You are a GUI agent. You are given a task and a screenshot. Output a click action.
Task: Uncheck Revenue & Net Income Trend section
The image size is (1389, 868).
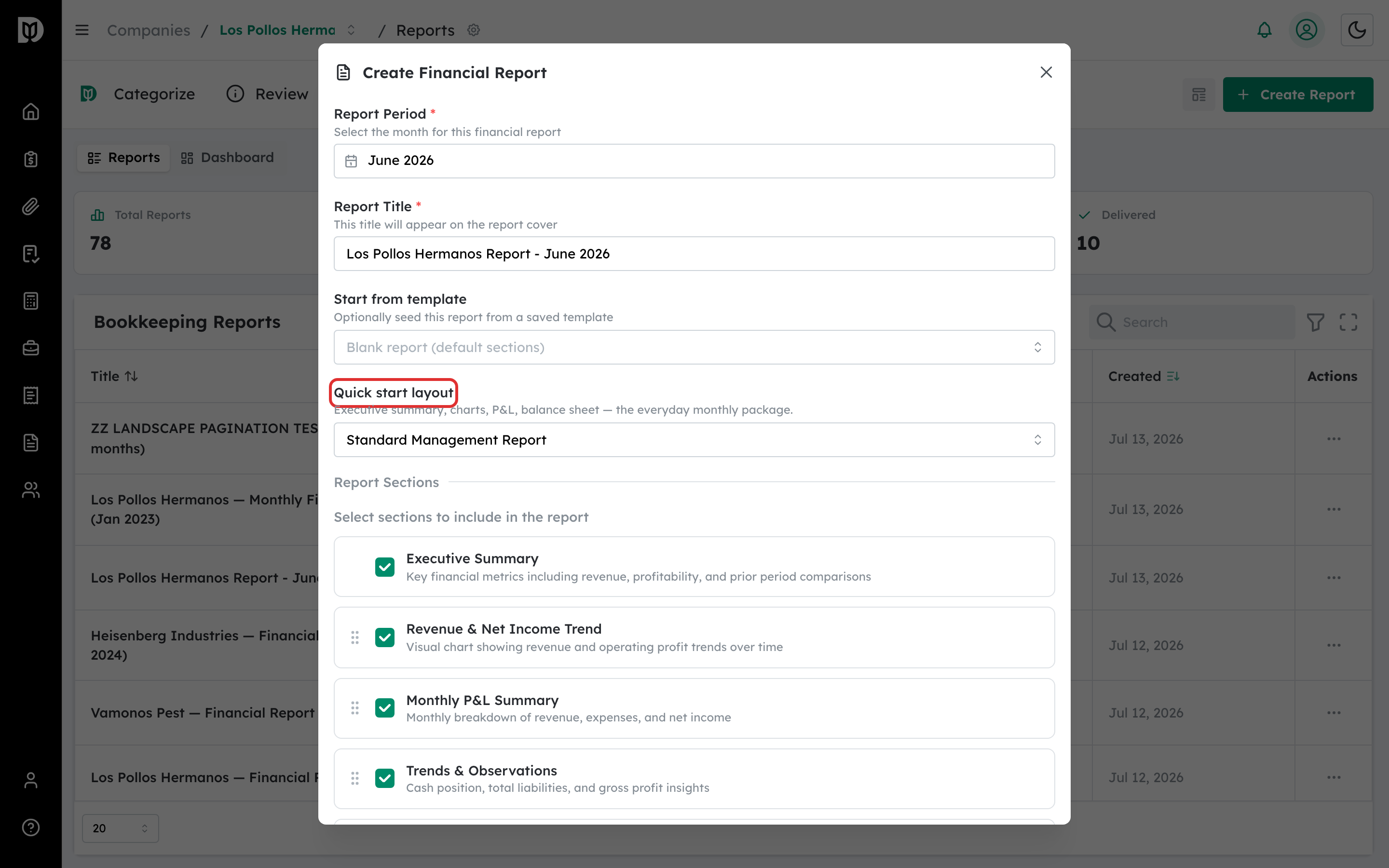tap(384, 637)
